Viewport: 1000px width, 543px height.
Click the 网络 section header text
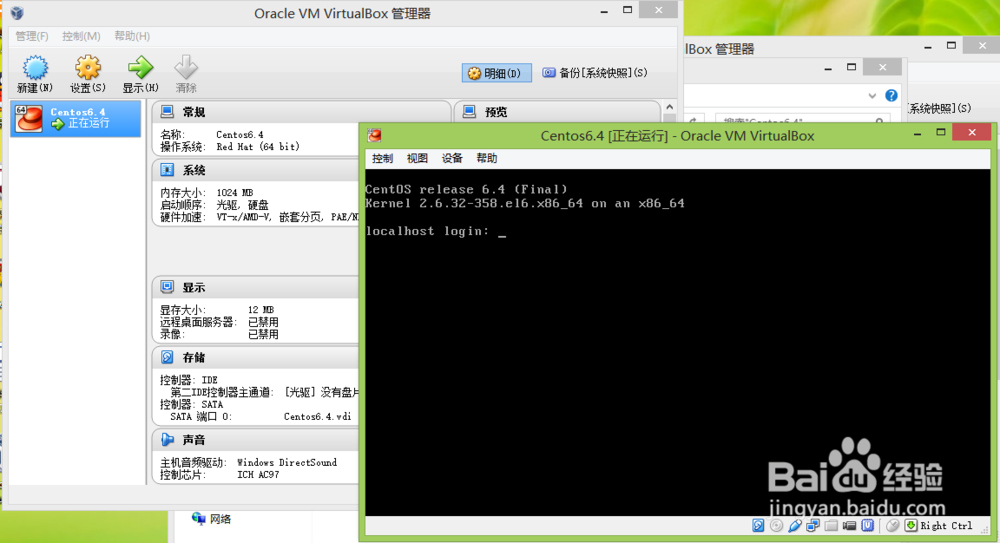pyautogui.click(x=220, y=519)
